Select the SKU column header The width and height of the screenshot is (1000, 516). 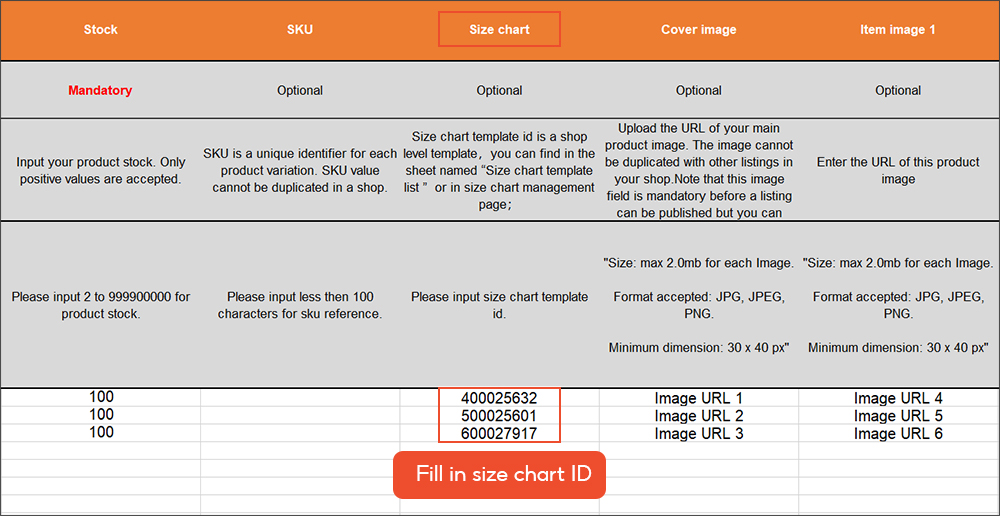[300, 30]
